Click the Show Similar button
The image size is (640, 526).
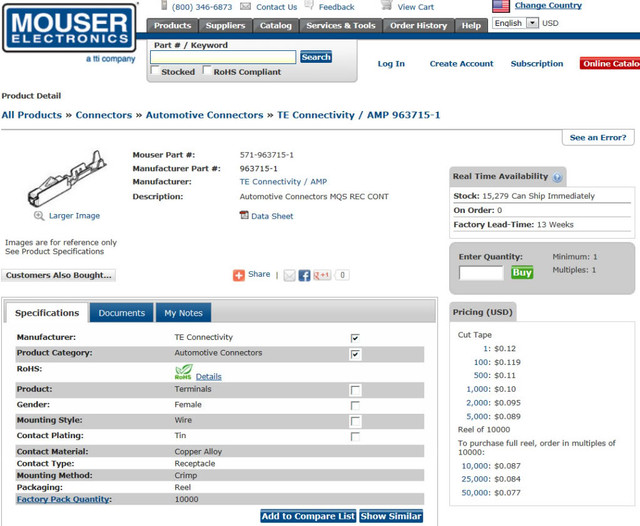tap(391, 516)
